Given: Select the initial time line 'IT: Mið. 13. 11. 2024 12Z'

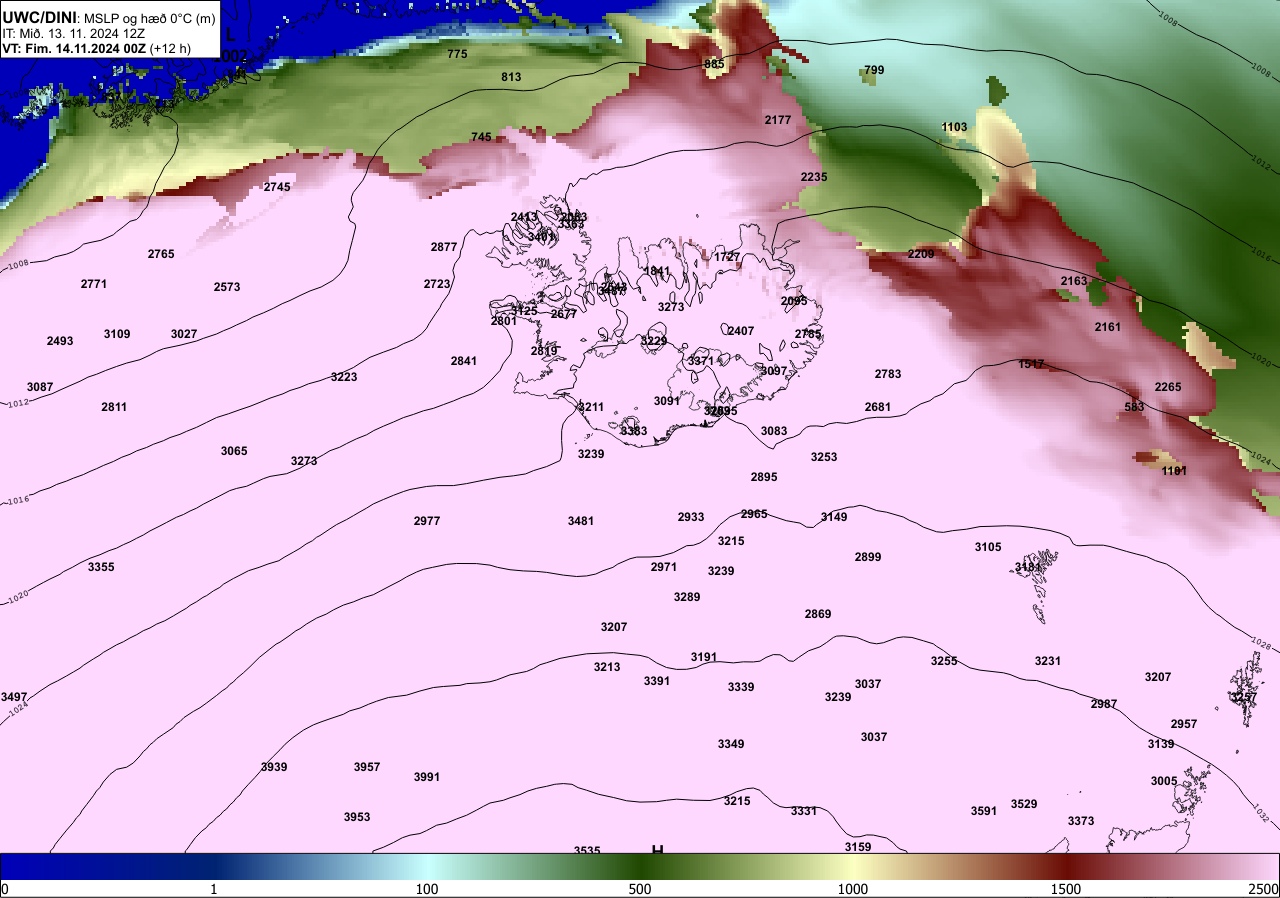Looking at the screenshot, I should 74,33.
